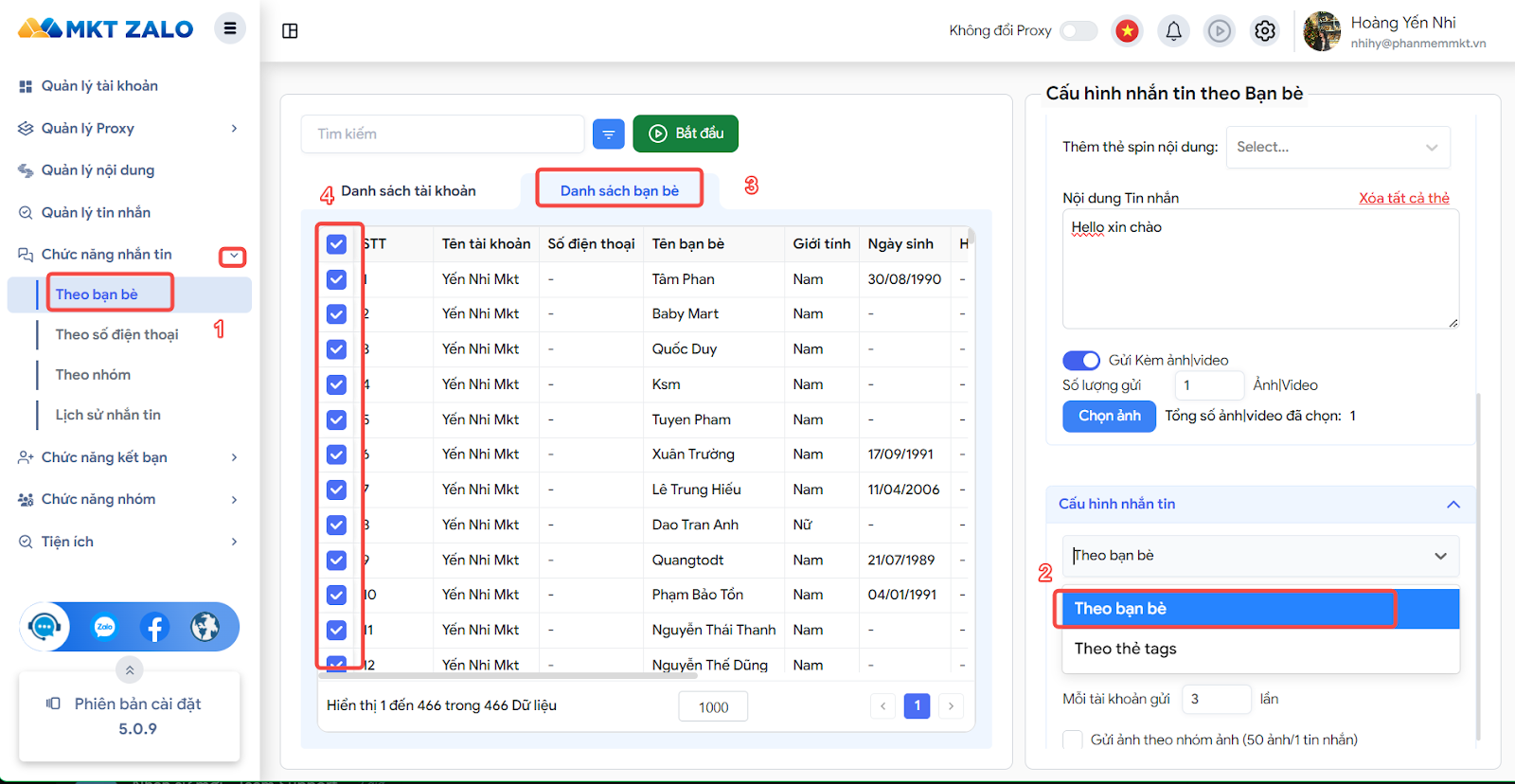Viewport: 1515px width, 784px height.
Task: Open Facebook page icon
Action: click(154, 627)
